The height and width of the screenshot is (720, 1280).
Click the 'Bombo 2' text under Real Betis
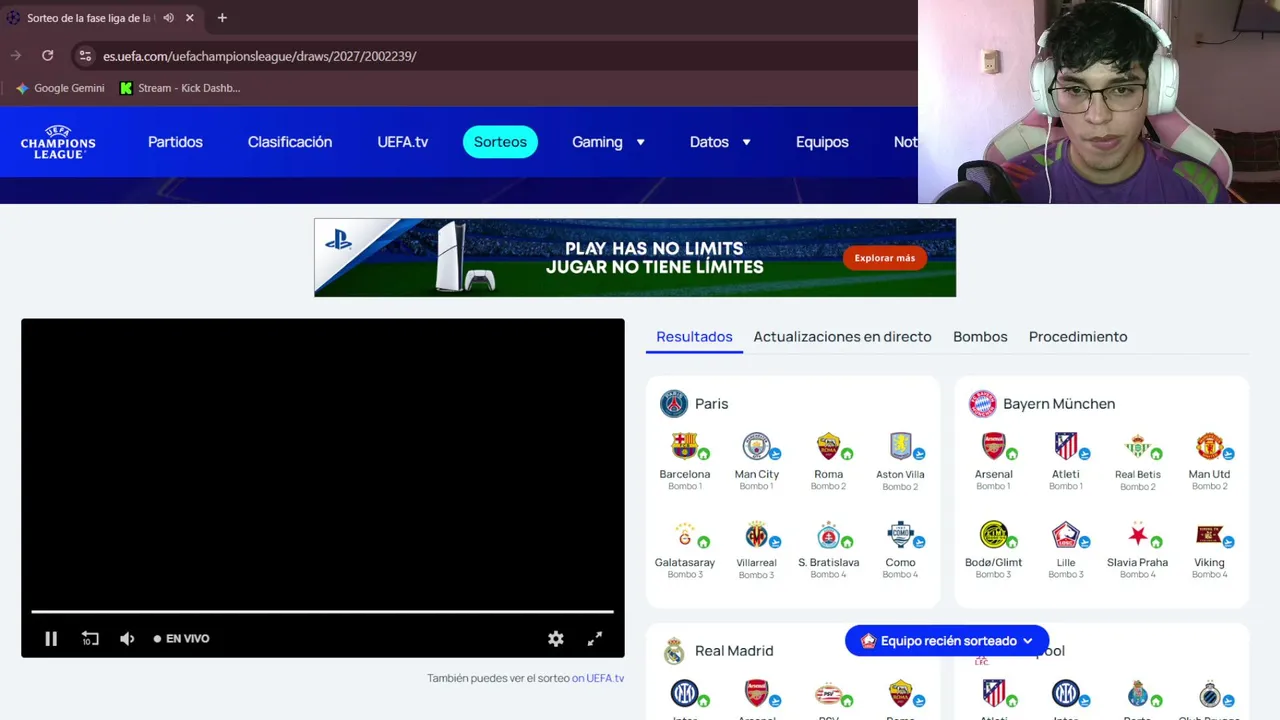click(1137, 487)
